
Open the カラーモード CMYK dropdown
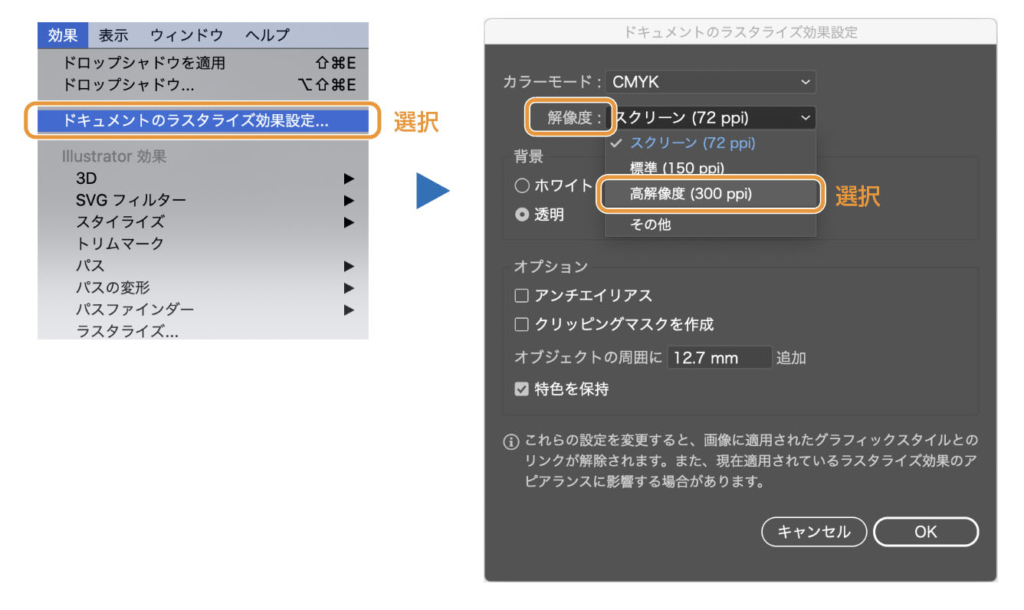tap(711, 82)
